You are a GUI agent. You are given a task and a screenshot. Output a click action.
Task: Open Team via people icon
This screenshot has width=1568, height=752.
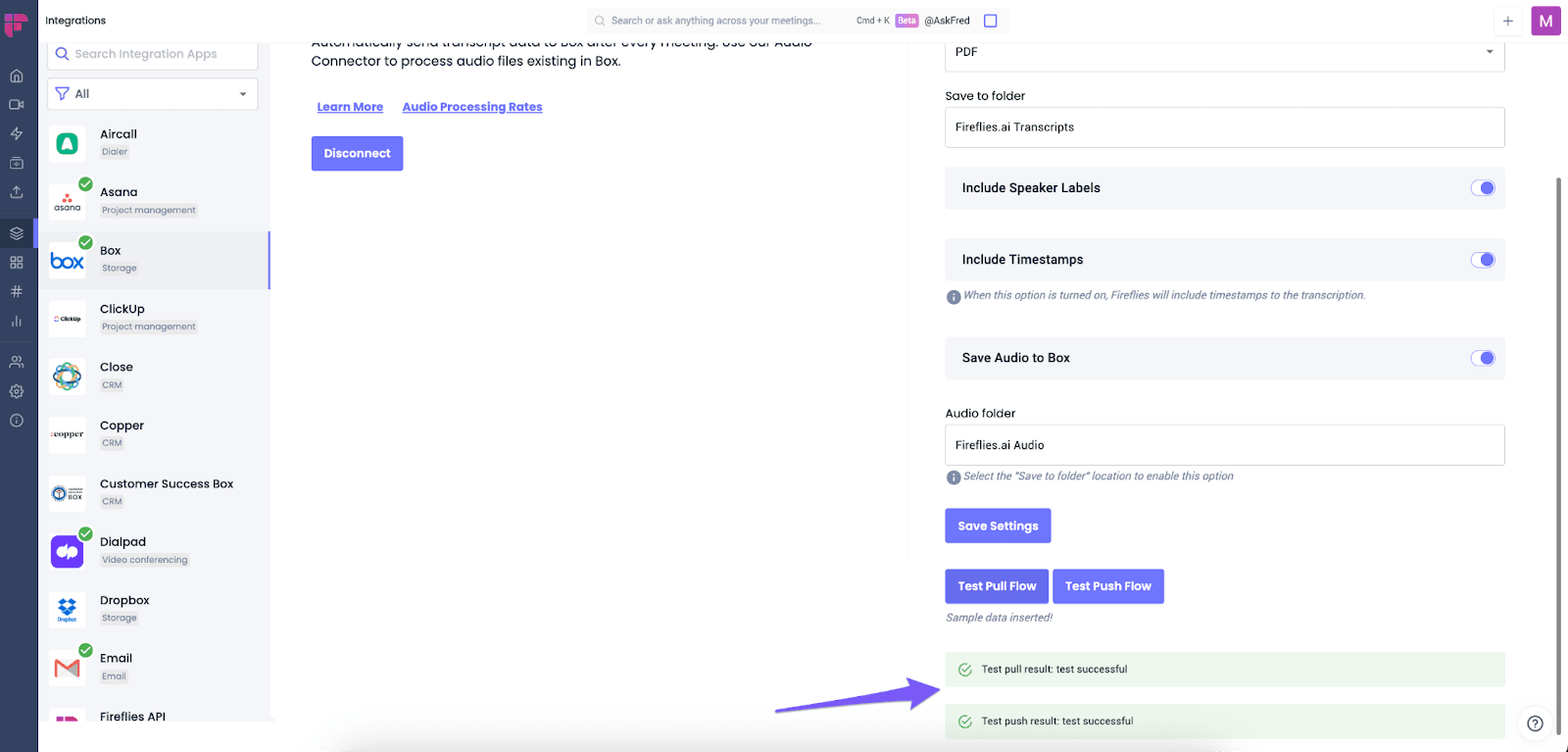pyautogui.click(x=17, y=362)
